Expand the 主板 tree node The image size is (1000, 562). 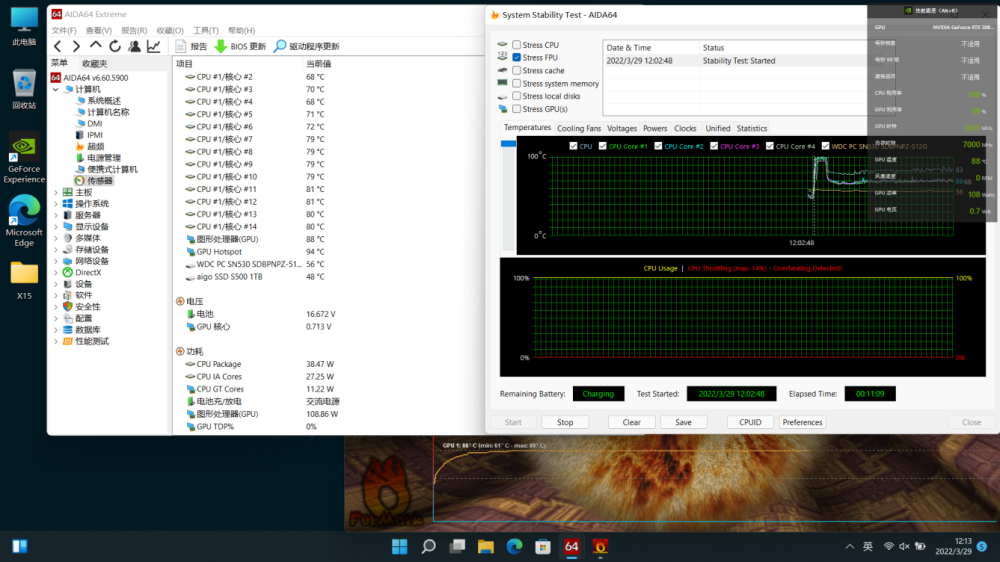pos(57,192)
